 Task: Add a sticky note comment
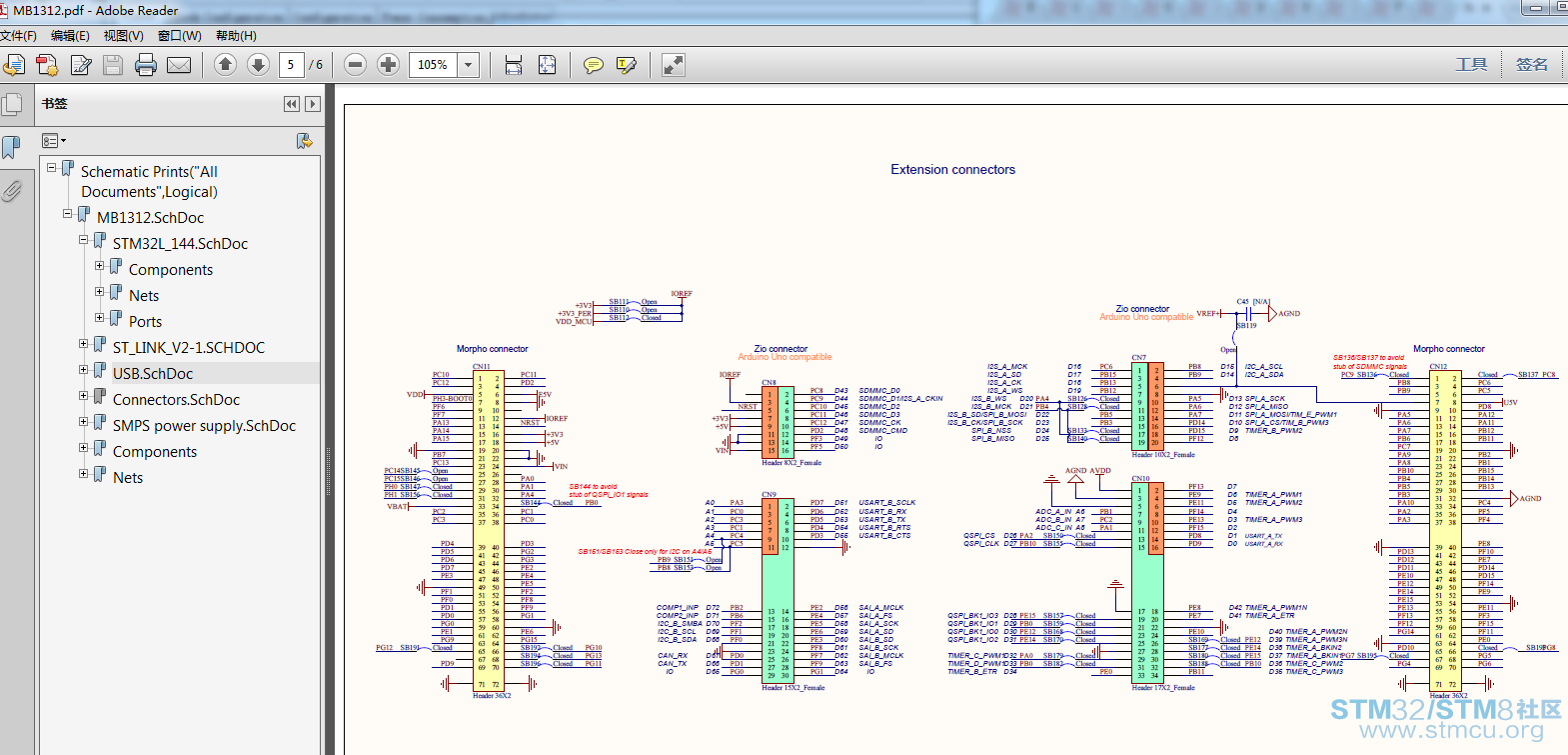pyautogui.click(x=594, y=65)
